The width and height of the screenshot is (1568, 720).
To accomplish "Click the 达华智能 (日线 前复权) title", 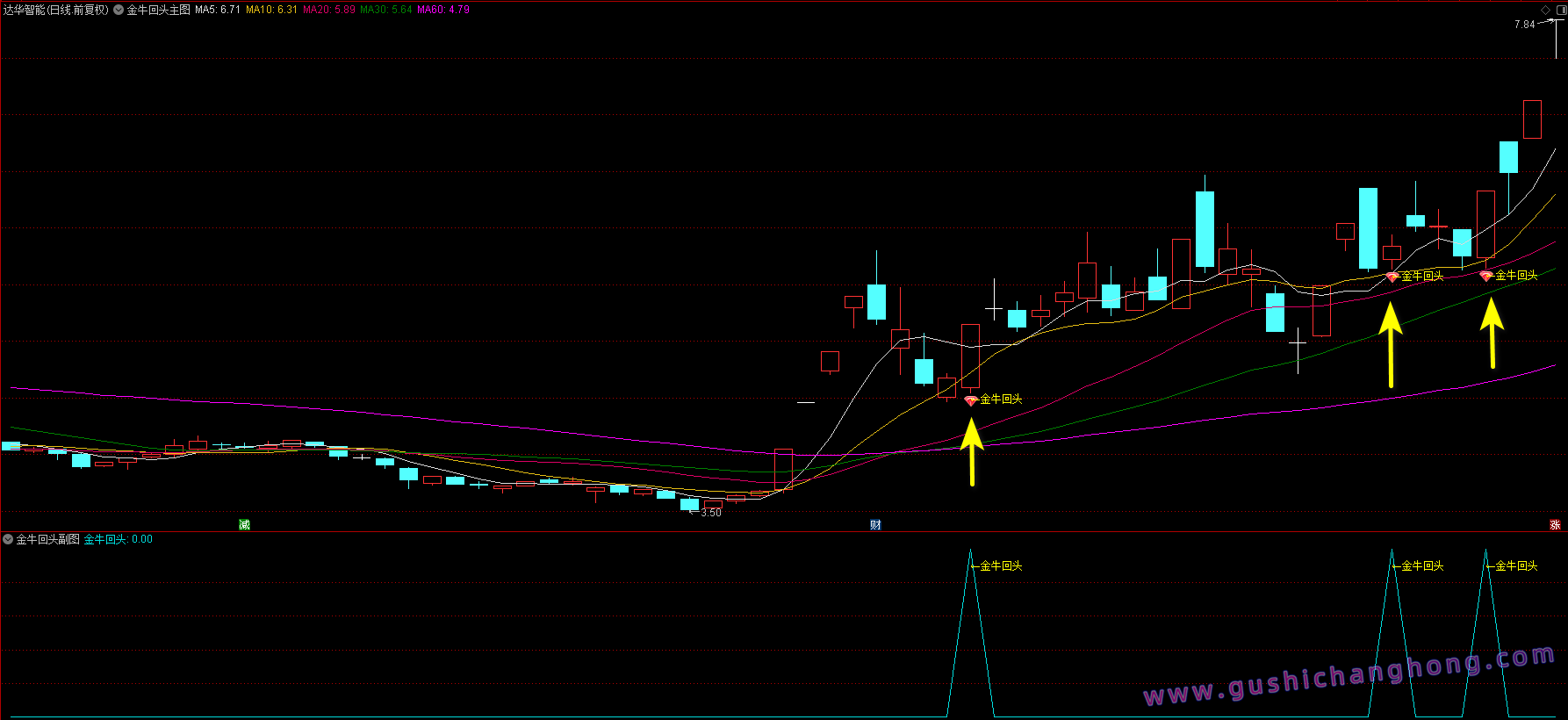I will click(x=55, y=10).
